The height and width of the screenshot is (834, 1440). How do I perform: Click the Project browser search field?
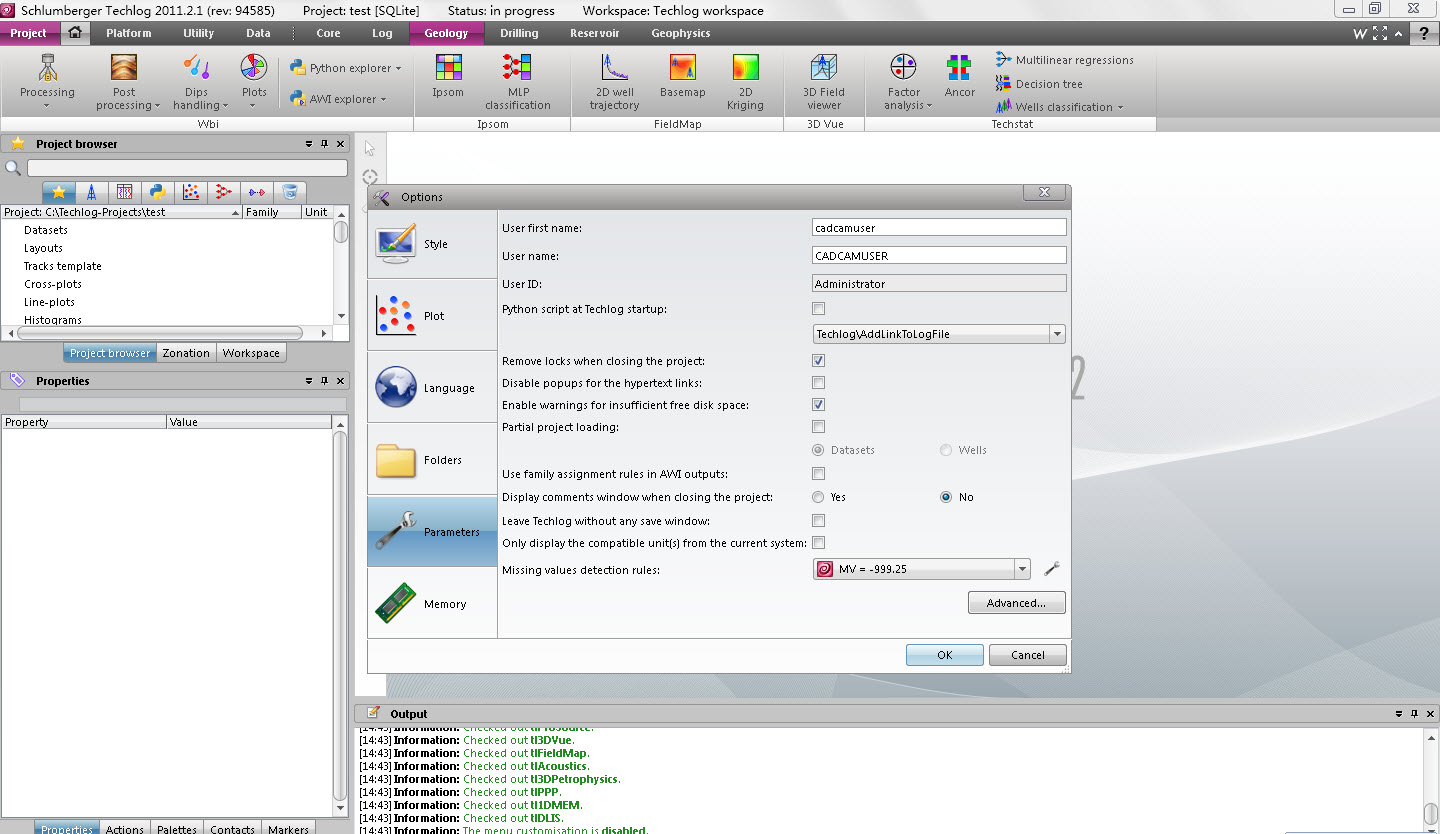[187, 168]
